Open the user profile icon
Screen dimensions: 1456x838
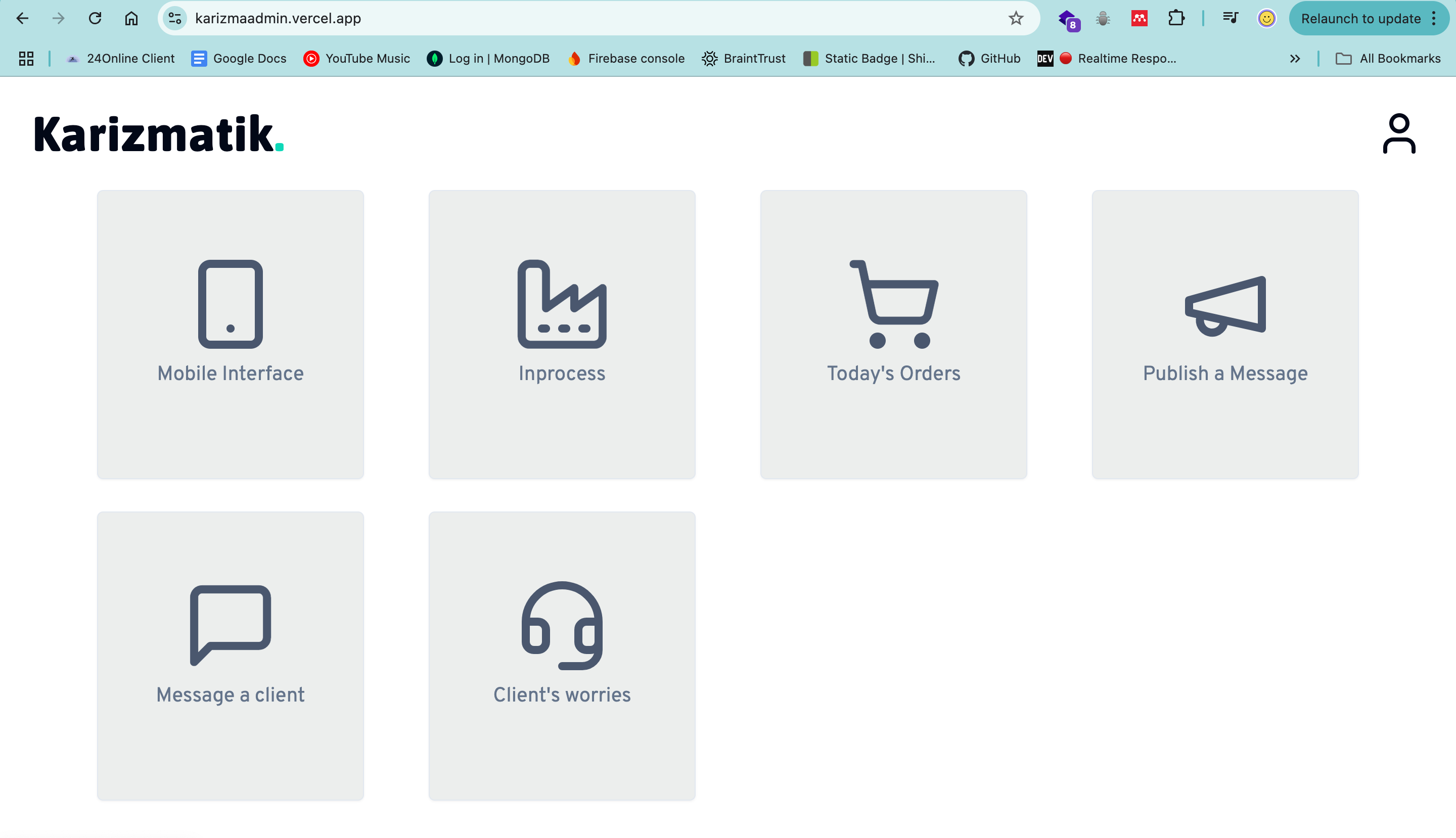1398,133
